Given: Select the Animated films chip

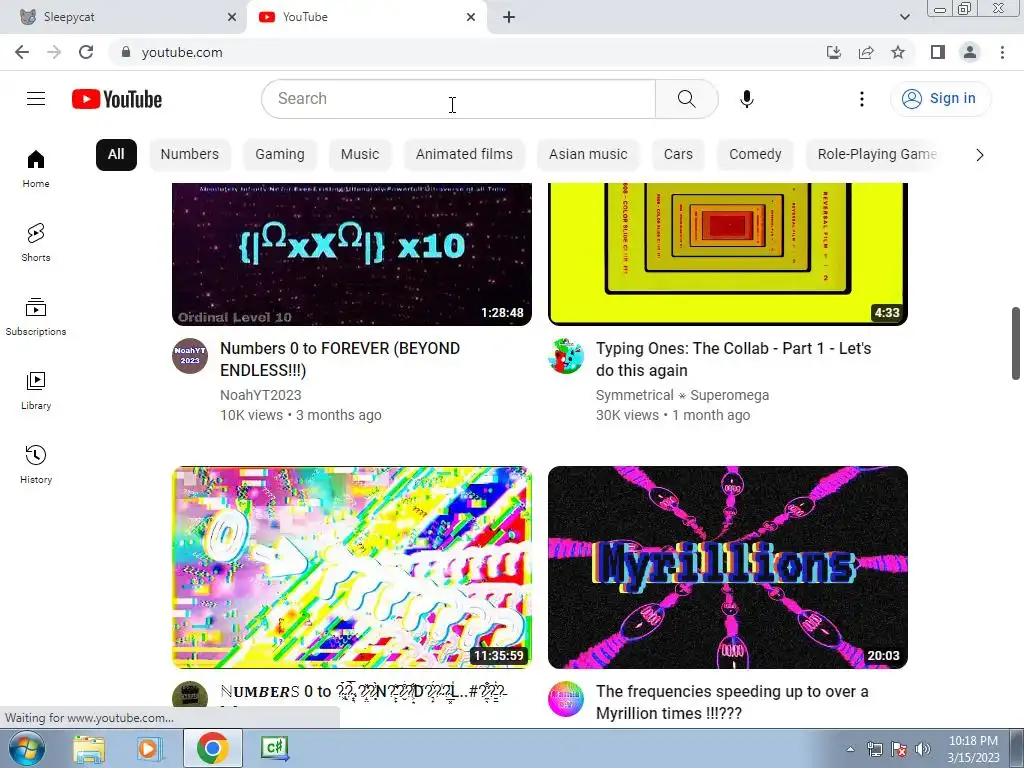Looking at the screenshot, I should [x=464, y=155].
